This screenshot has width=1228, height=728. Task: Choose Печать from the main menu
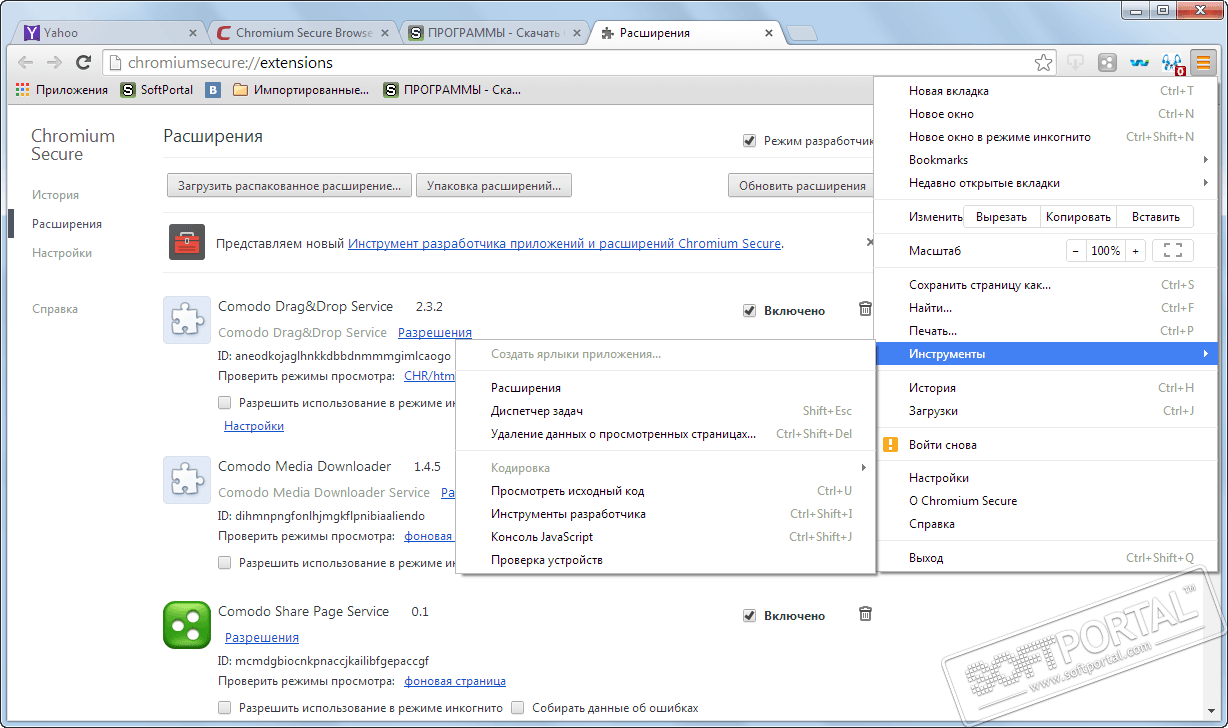pos(1046,331)
